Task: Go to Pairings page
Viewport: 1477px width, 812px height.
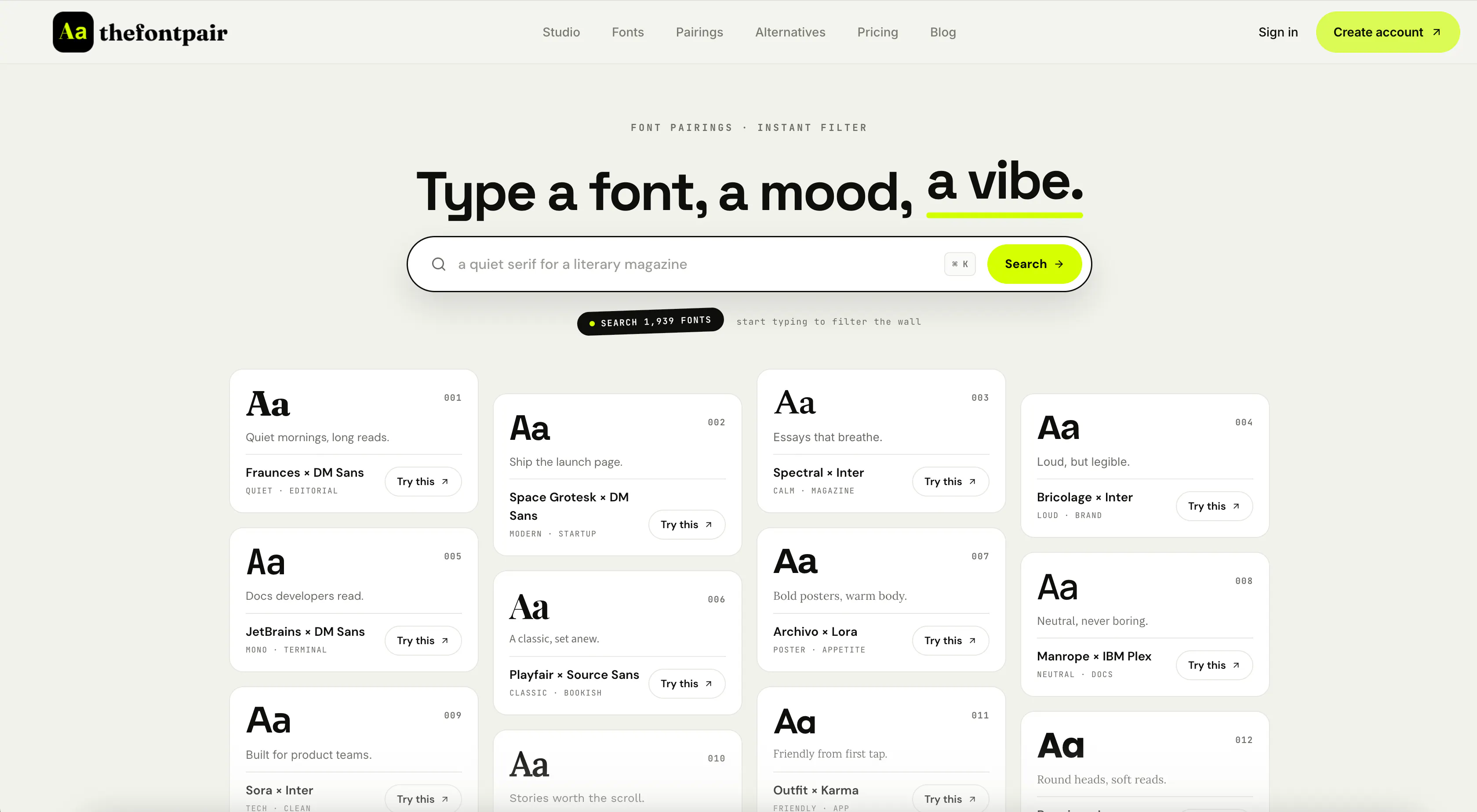Action: coord(699,32)
